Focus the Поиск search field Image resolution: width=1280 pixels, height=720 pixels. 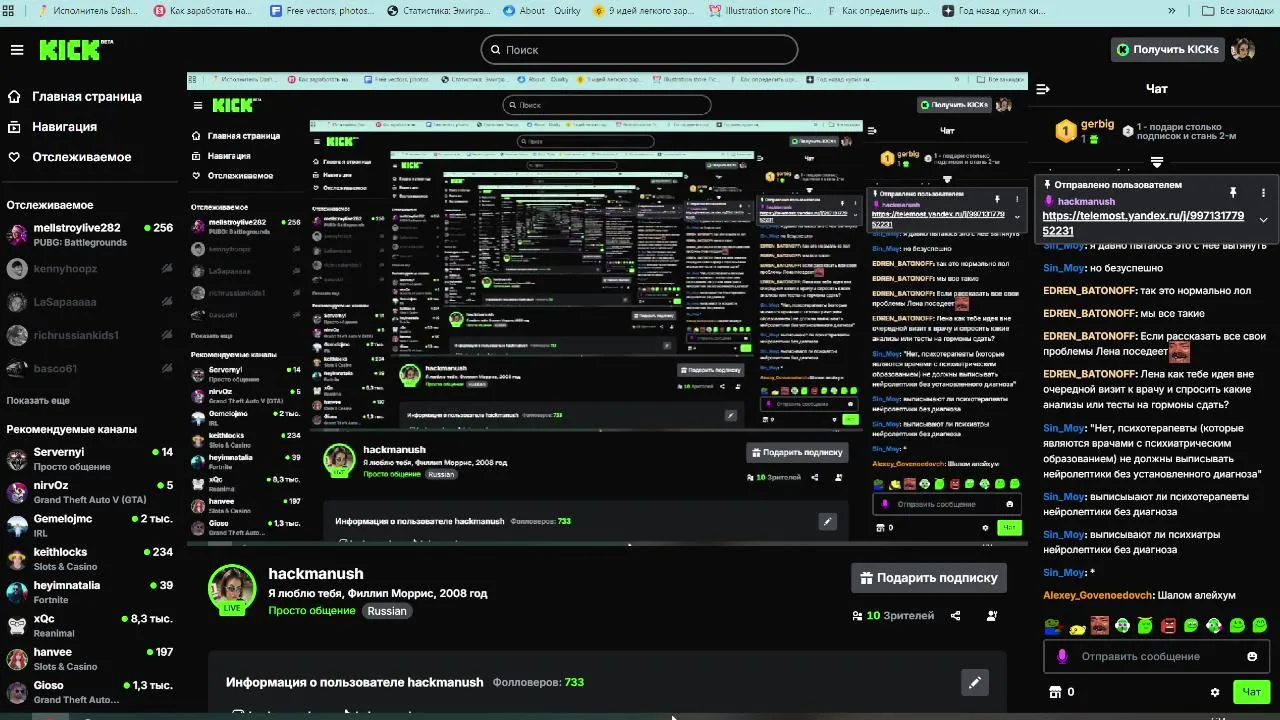(639, 49)
